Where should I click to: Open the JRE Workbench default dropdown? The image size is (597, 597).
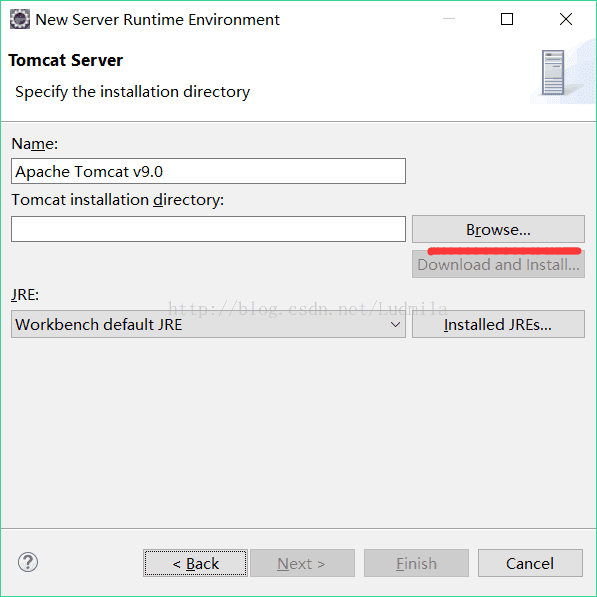[x=208, y=324]
